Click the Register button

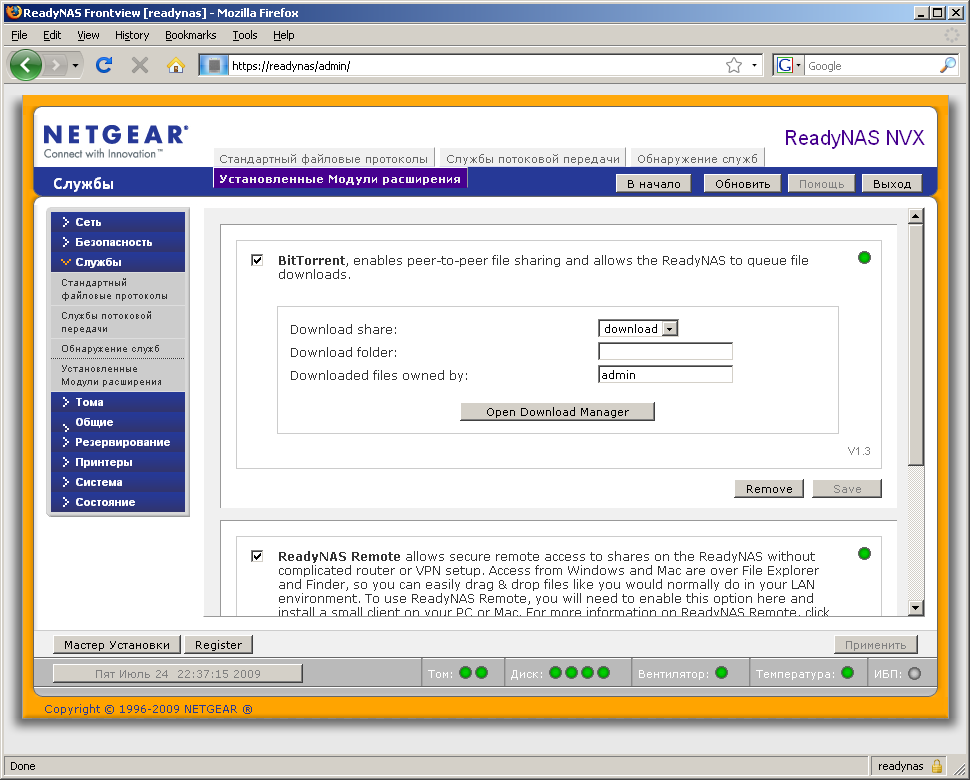click(218, 645)
